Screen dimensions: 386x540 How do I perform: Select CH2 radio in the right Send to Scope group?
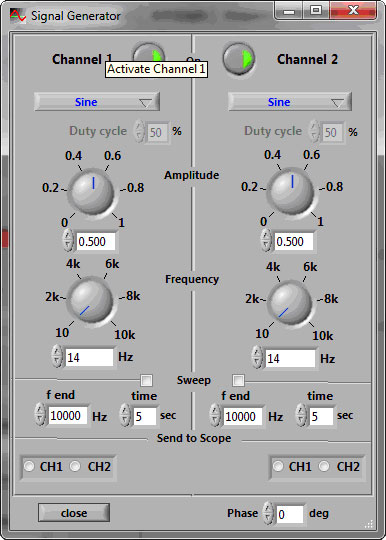coord(324,466)
